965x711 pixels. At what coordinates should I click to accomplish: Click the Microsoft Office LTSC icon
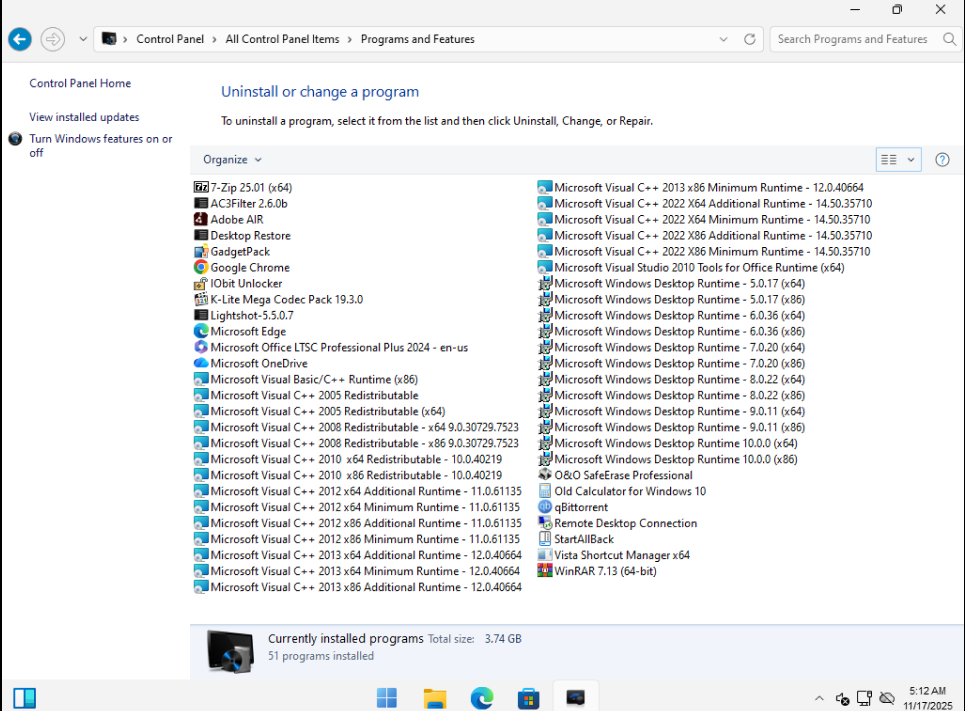(x=201, y=347)
